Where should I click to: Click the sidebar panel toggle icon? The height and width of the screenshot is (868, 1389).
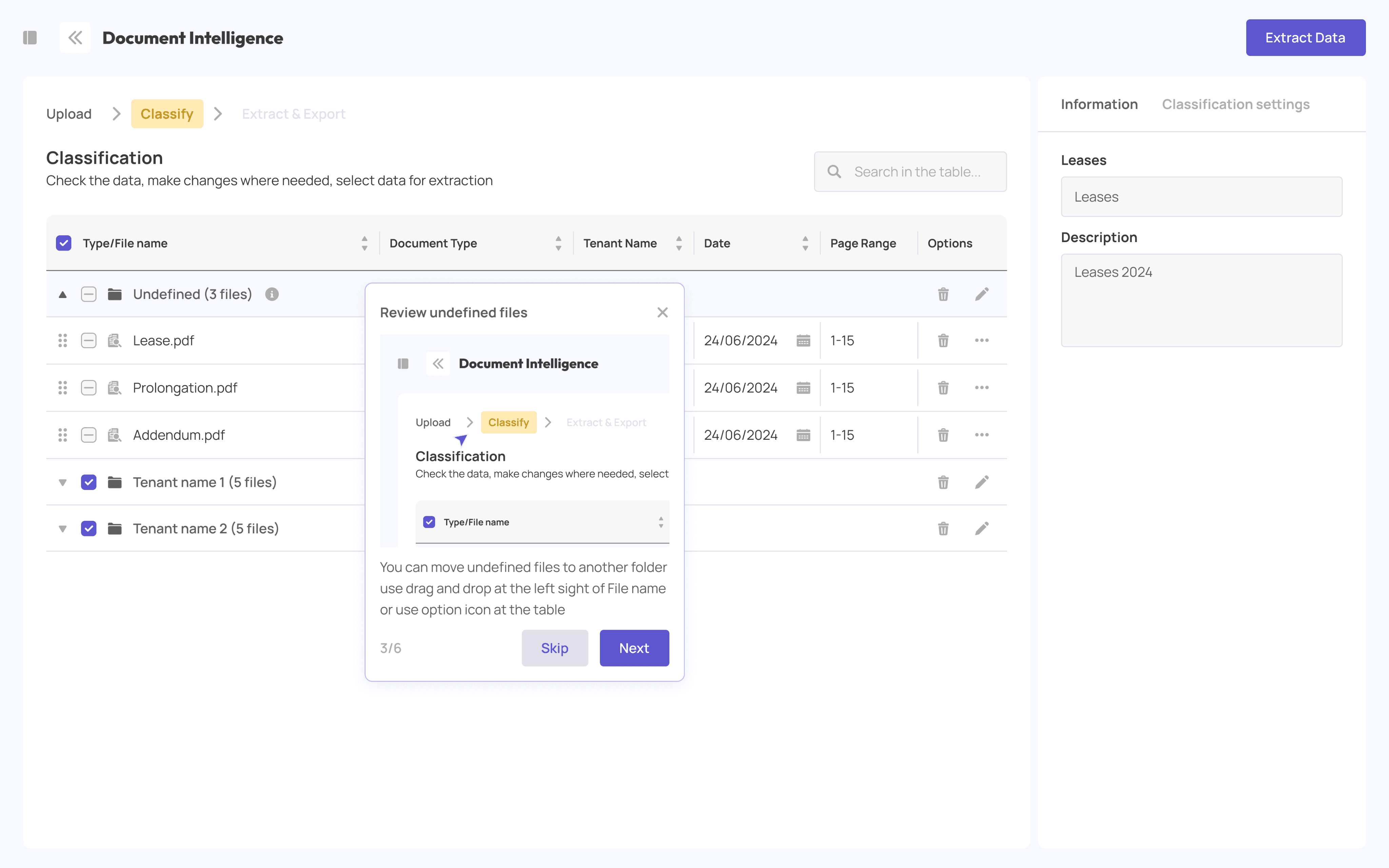tap(30, 38)
